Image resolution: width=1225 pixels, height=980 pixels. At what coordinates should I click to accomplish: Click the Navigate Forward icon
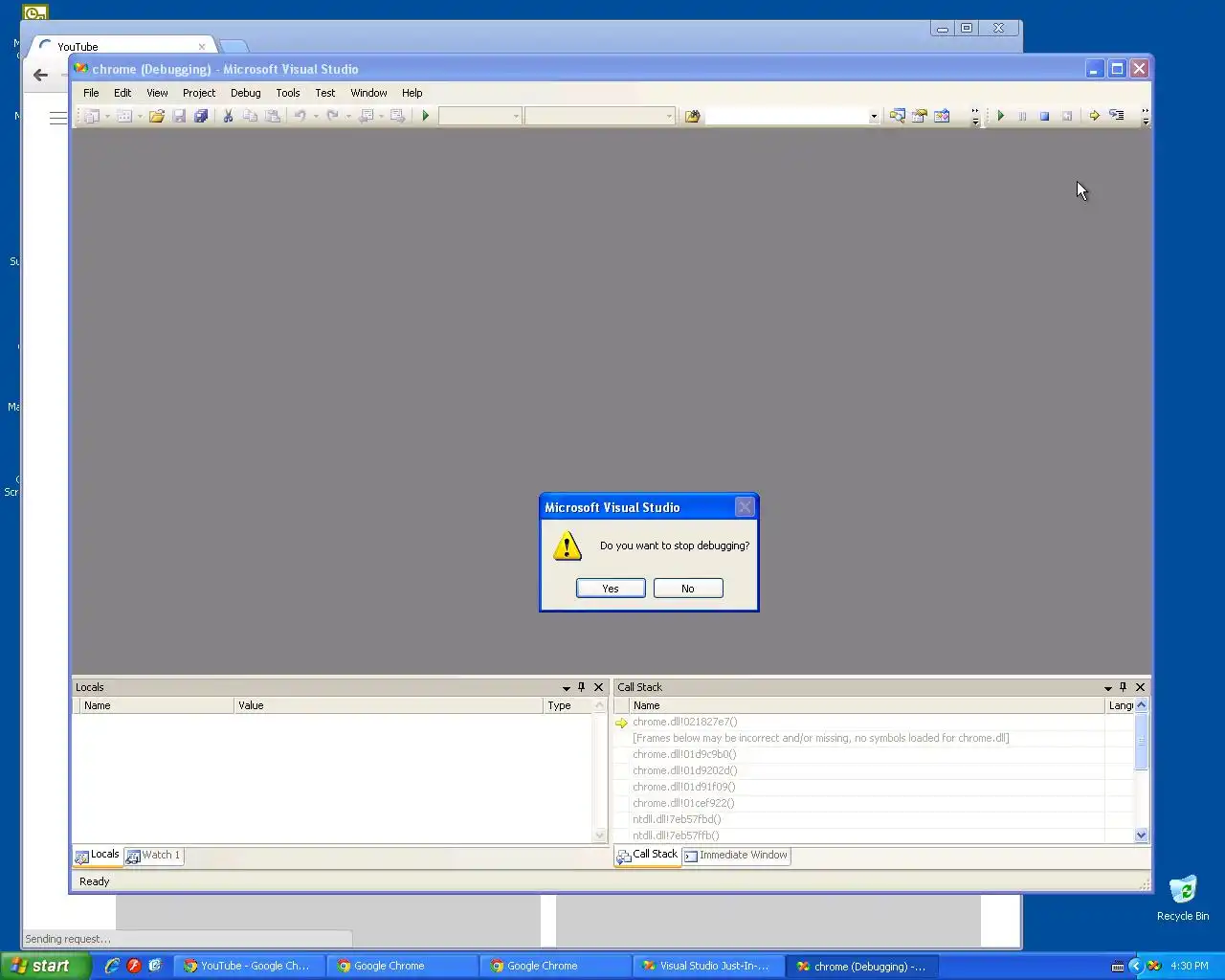pos(397,116)
